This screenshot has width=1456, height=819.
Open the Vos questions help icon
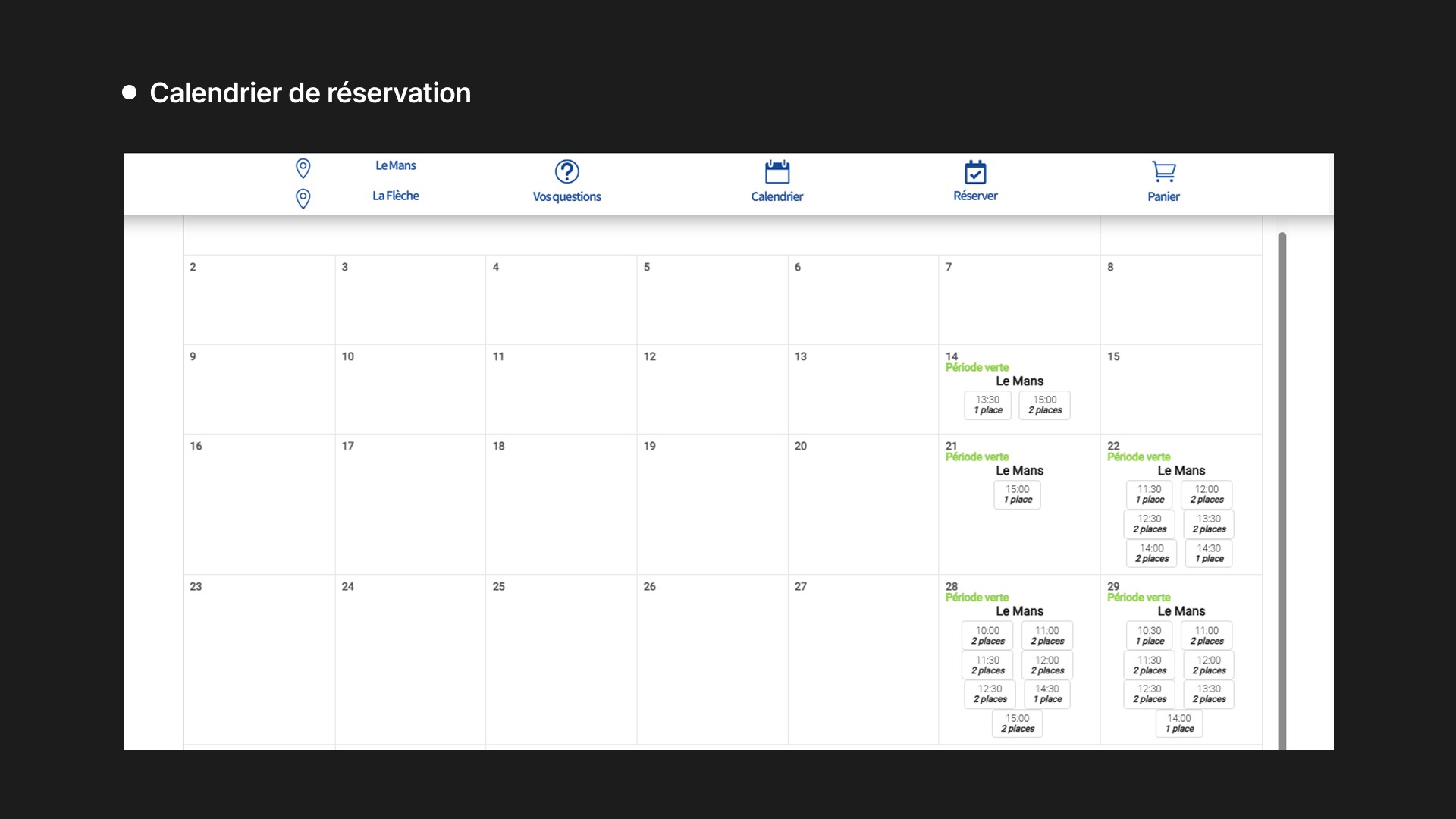tap(566, 171)
